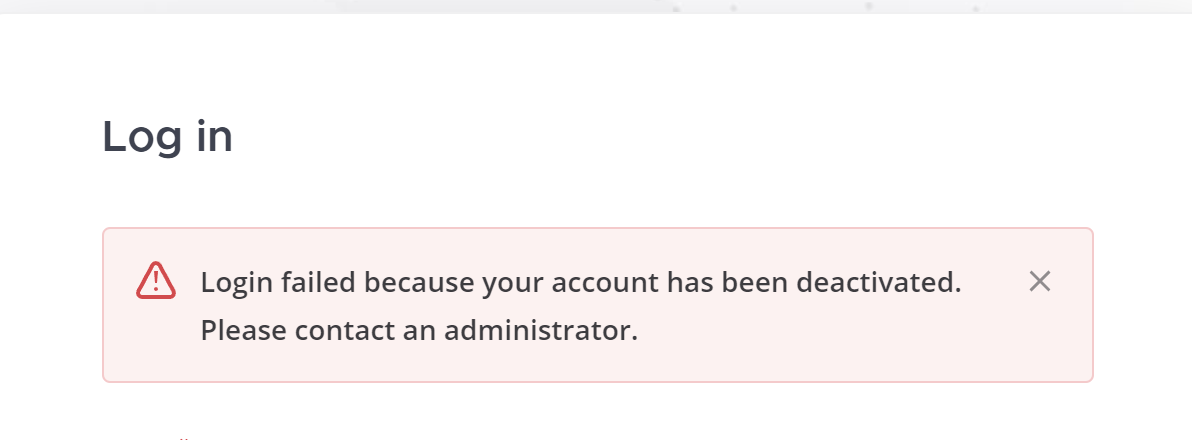Click empty pink area right of "administrator."
The width and height of the screenshot is (1192, 440).
(x=850, y=335)
